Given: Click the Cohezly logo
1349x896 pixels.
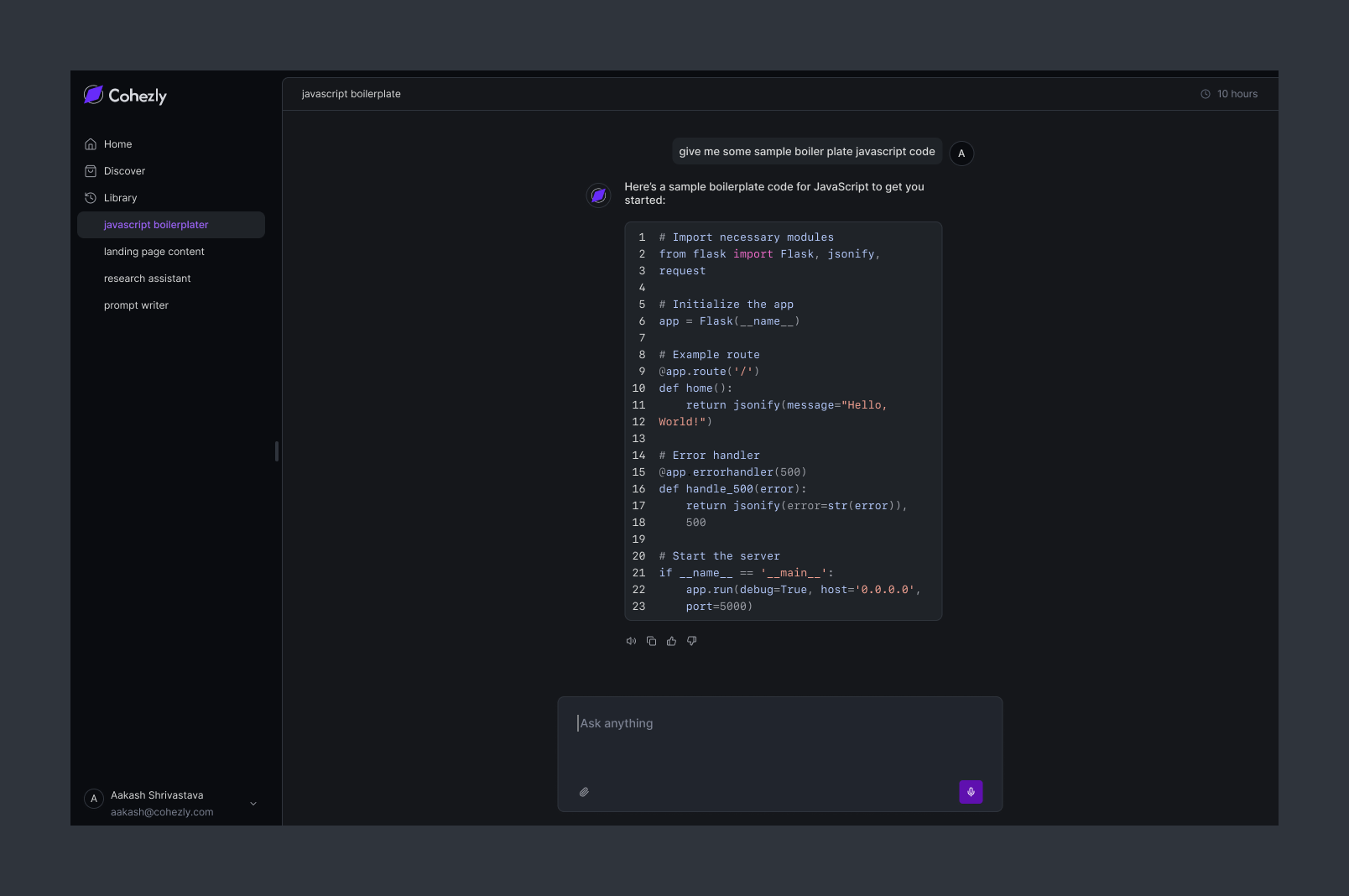Looking at the screenshot, I should 126,96.
